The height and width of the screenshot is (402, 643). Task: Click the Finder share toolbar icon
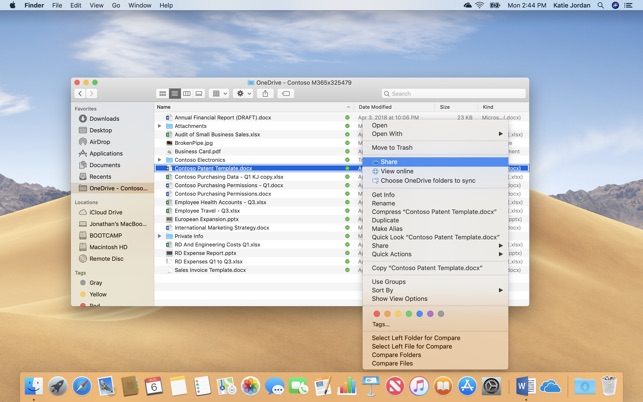[x=265, y=94]
